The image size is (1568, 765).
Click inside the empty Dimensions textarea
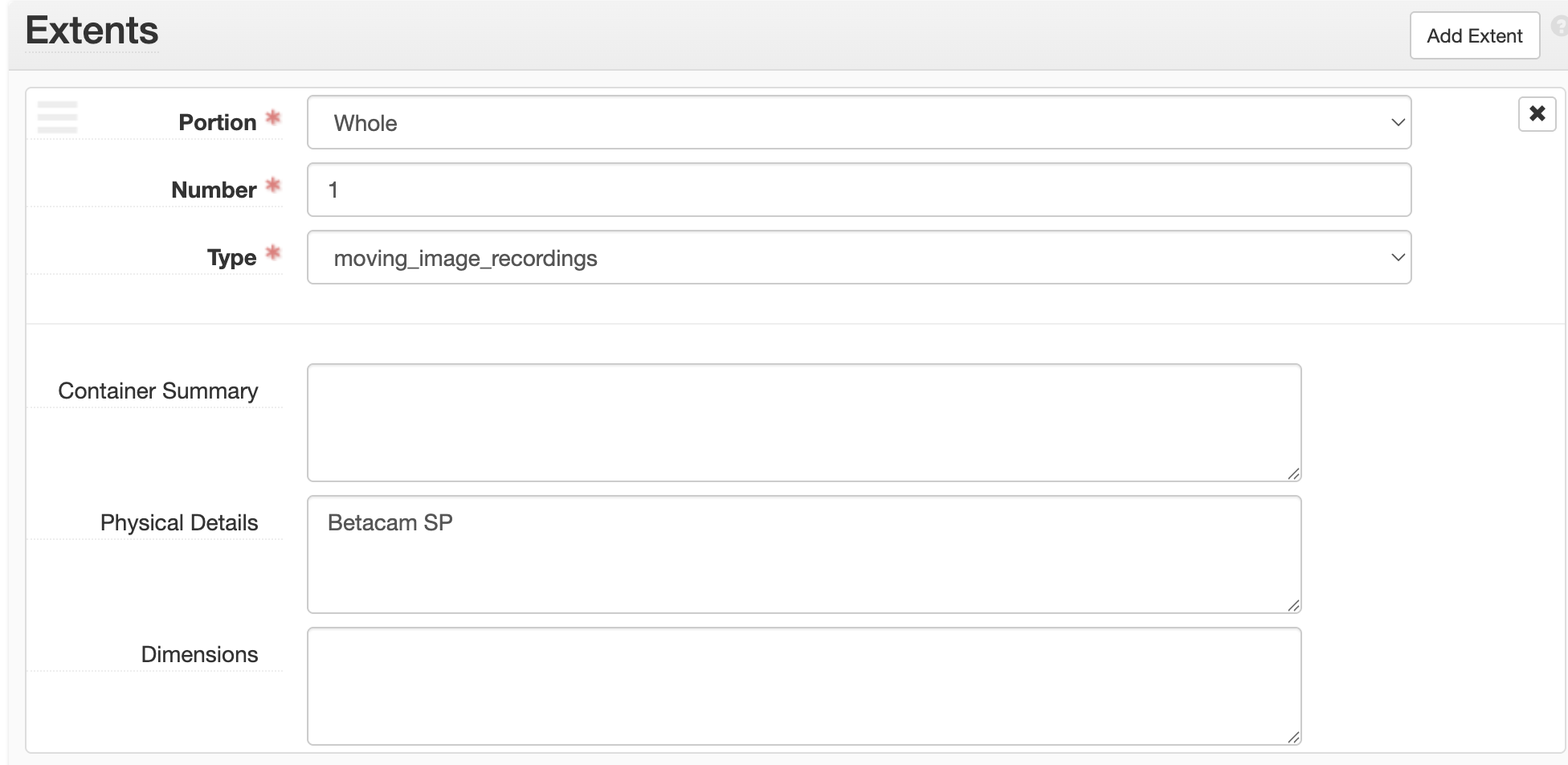[x=803, y=685]
